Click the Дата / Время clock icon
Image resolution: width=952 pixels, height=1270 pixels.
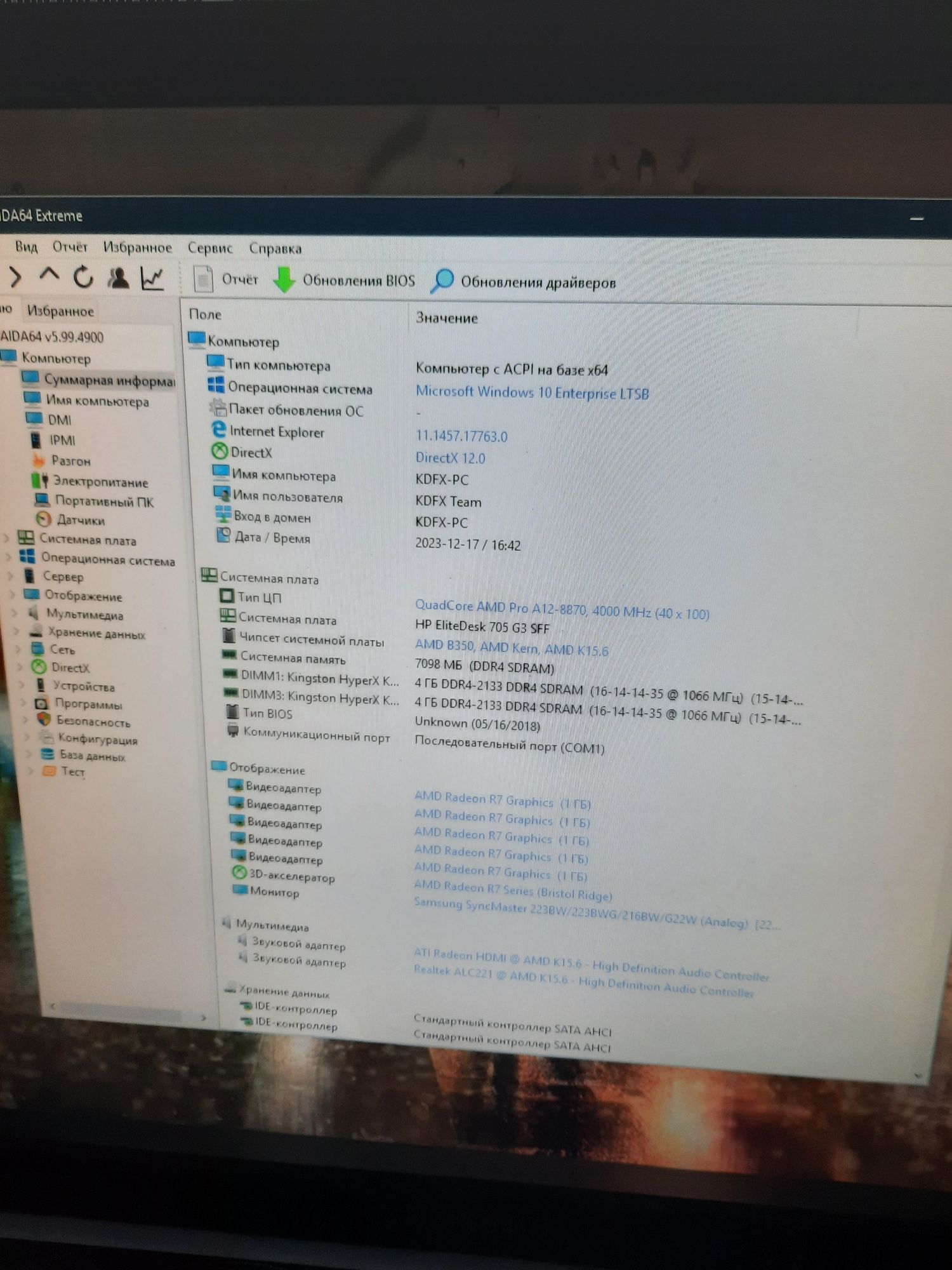coord(223,535)
